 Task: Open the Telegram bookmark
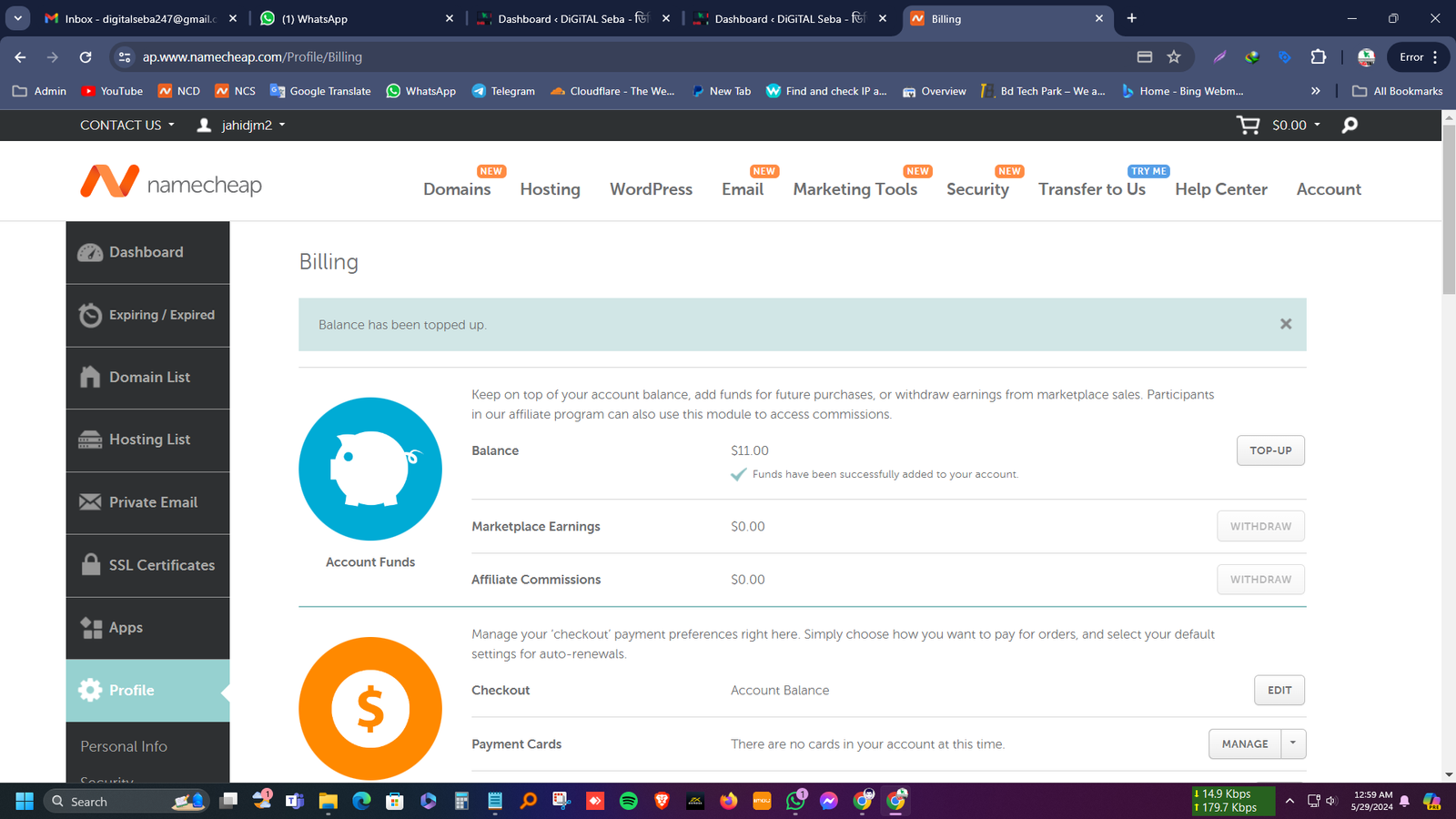(x=503, y=91)
